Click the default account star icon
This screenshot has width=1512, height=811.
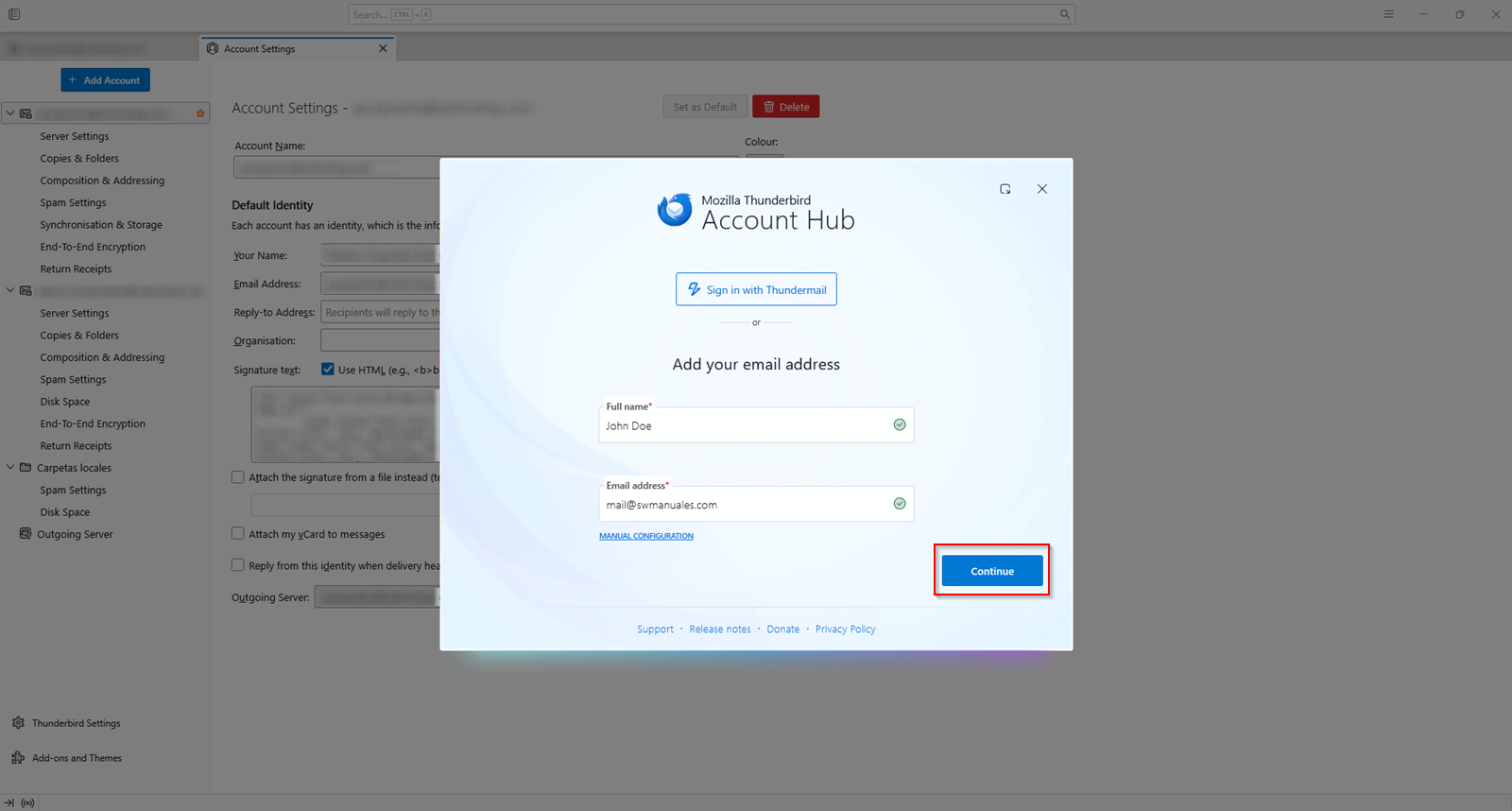[200, 113]
